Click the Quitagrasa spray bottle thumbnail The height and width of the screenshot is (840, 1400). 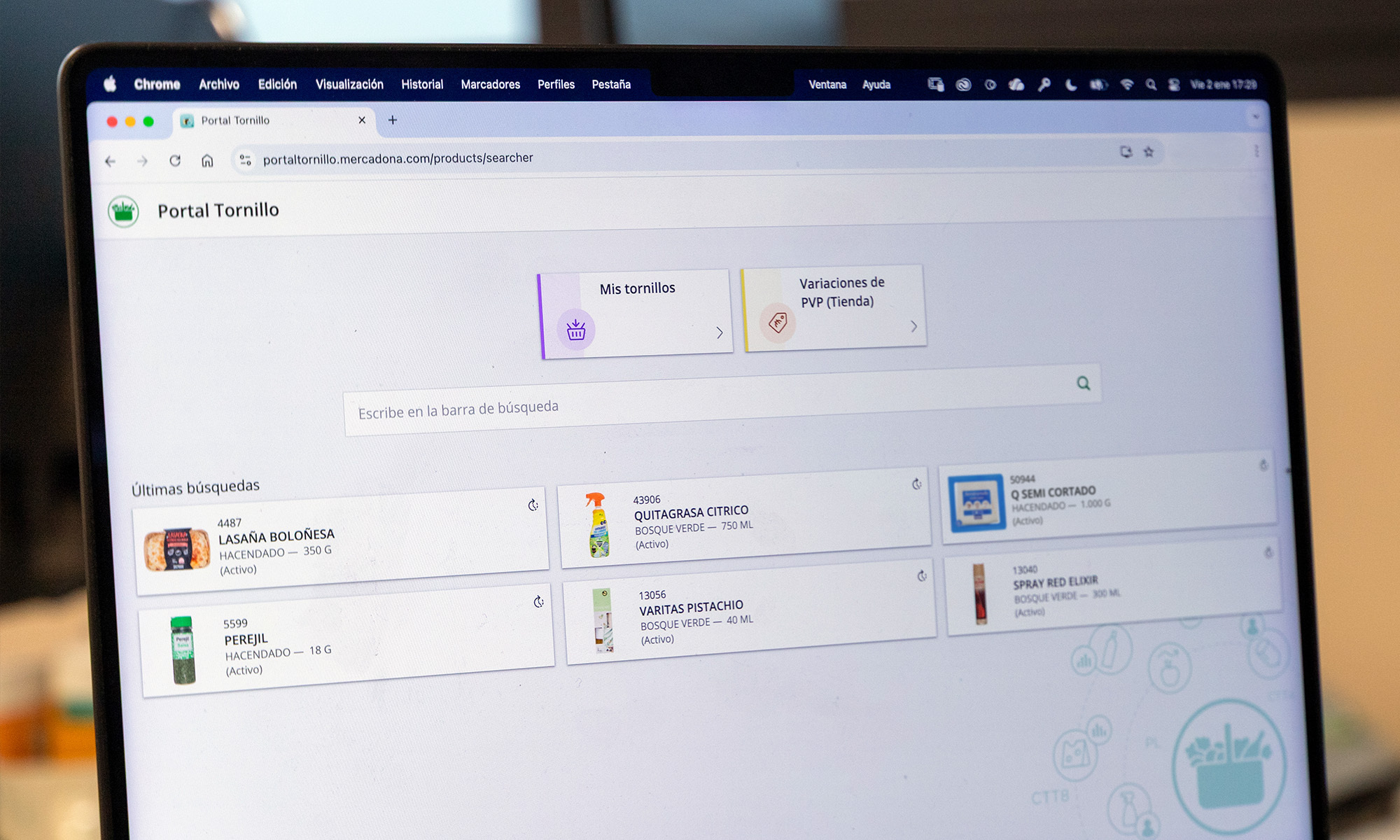tap(597, 524)
